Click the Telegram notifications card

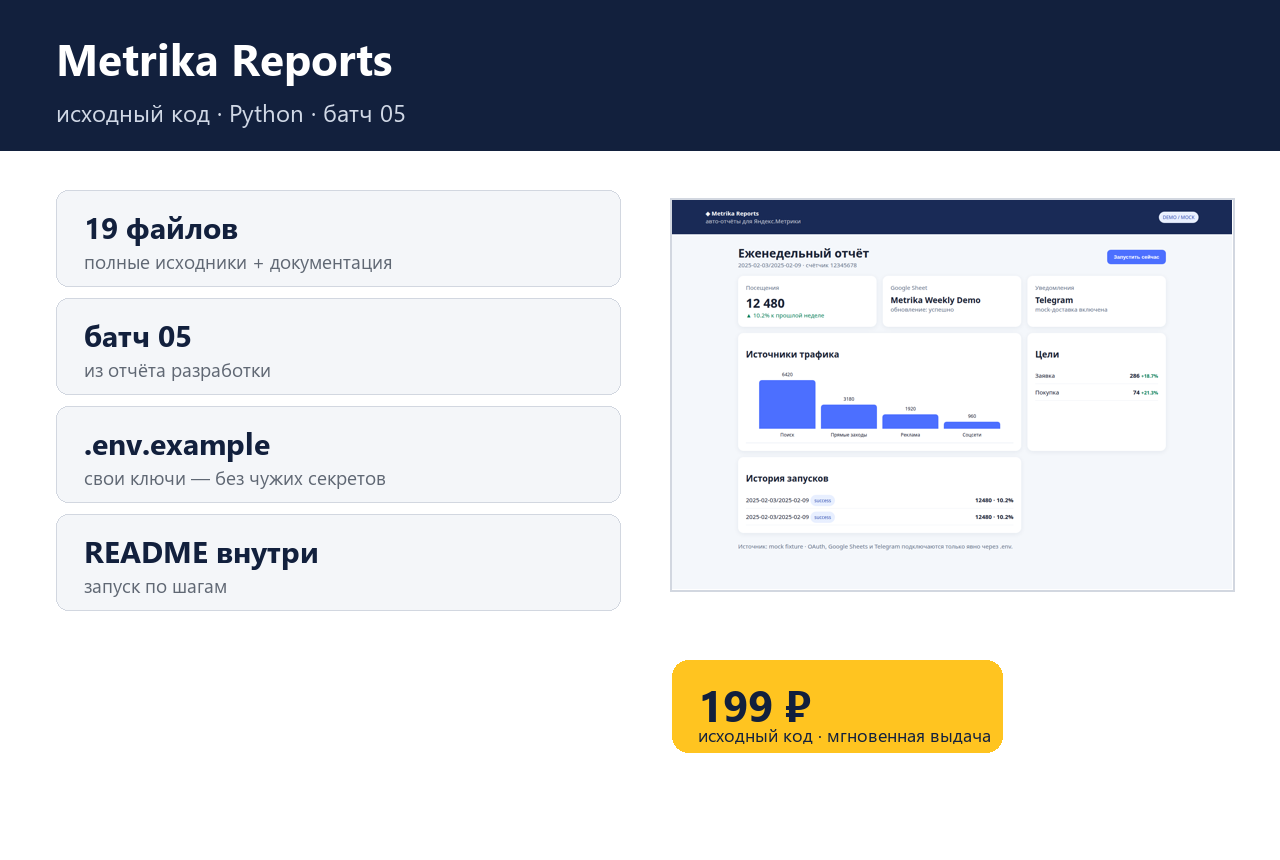(x=1096, y=301)
